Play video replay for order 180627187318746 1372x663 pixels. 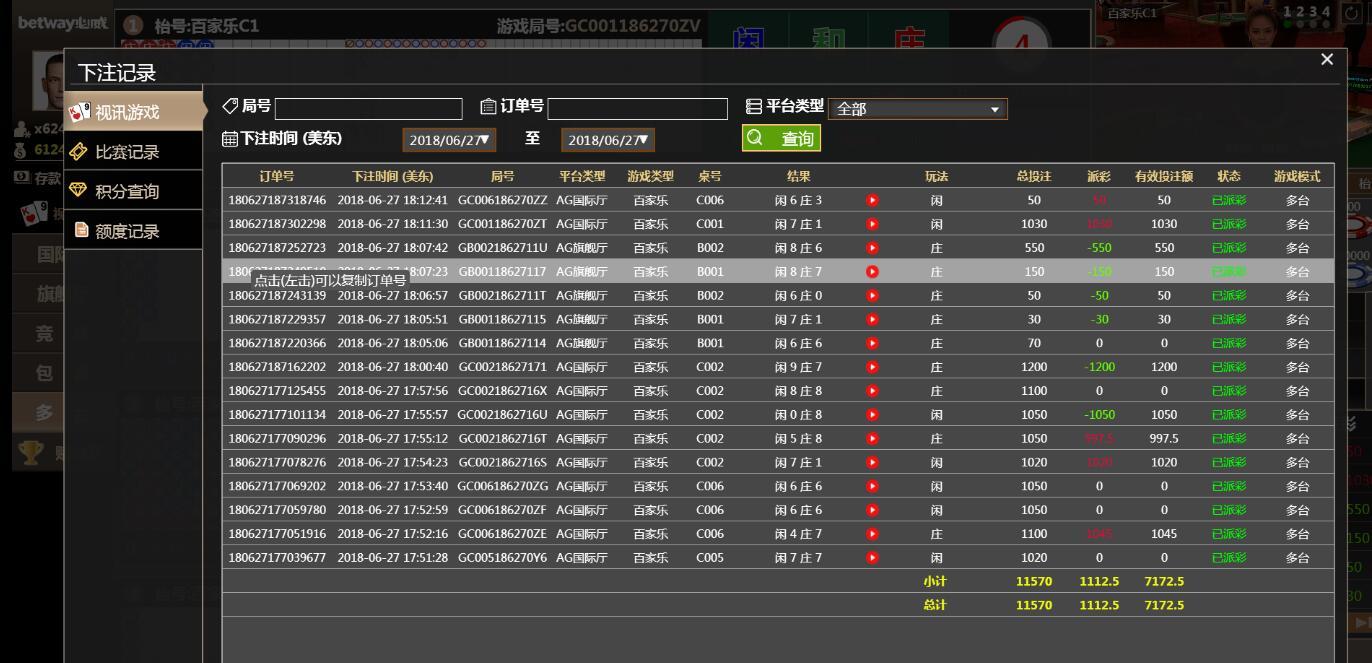point(872,200)
